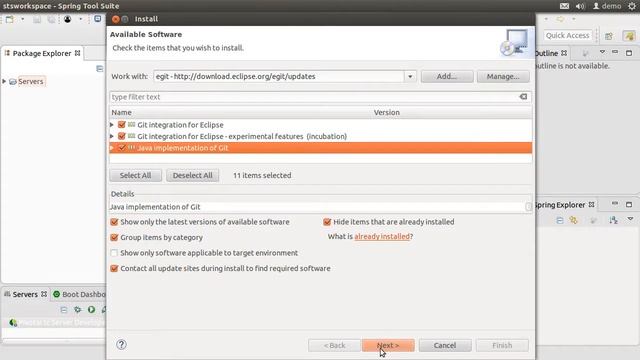Click the Quick Access search field
640x360 pixels.
click(567, 36)
